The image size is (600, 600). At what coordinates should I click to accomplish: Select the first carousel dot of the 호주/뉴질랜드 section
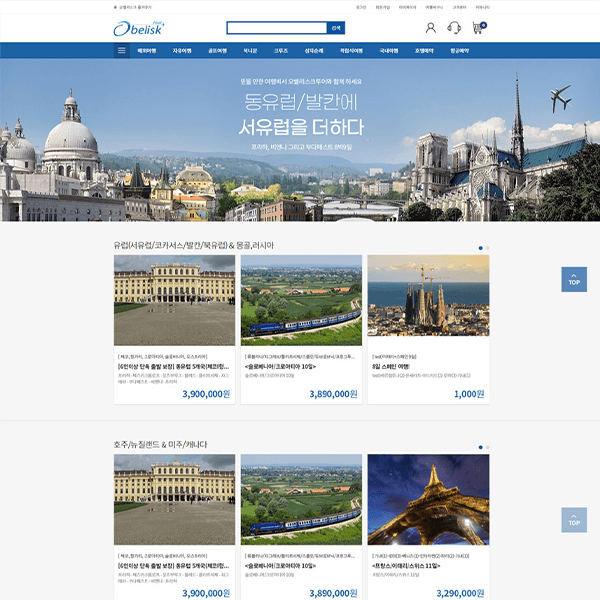[x=481, y=447]
